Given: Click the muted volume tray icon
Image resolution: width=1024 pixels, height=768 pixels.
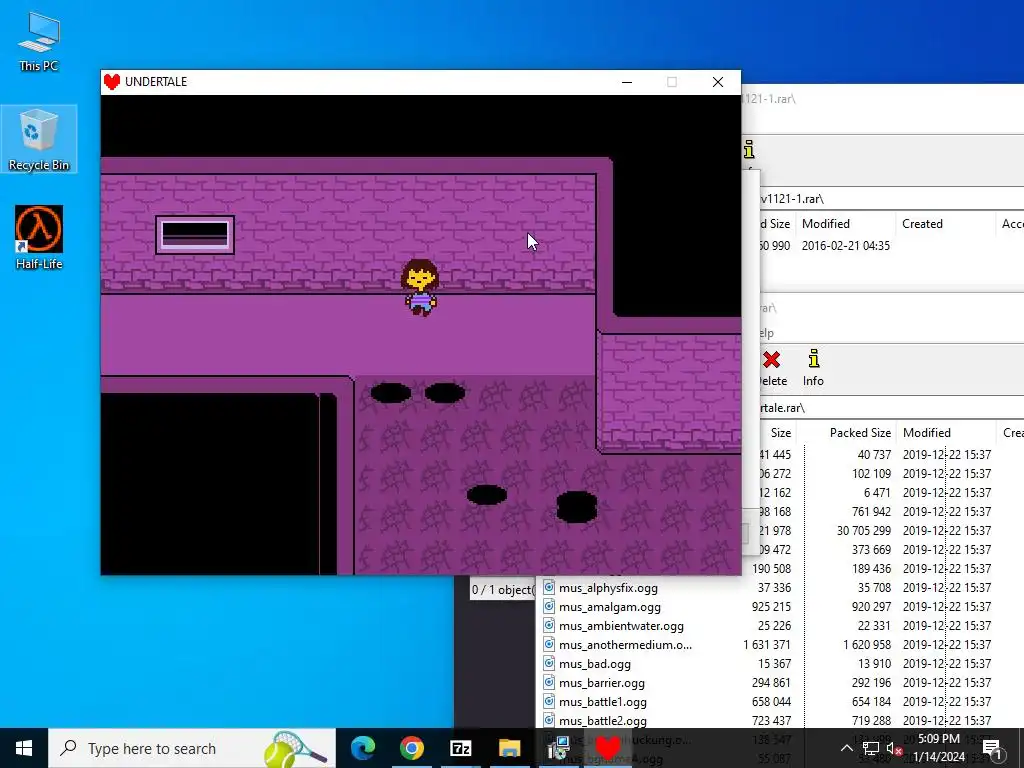Looking at the screenshot, I should pos(894,748).
